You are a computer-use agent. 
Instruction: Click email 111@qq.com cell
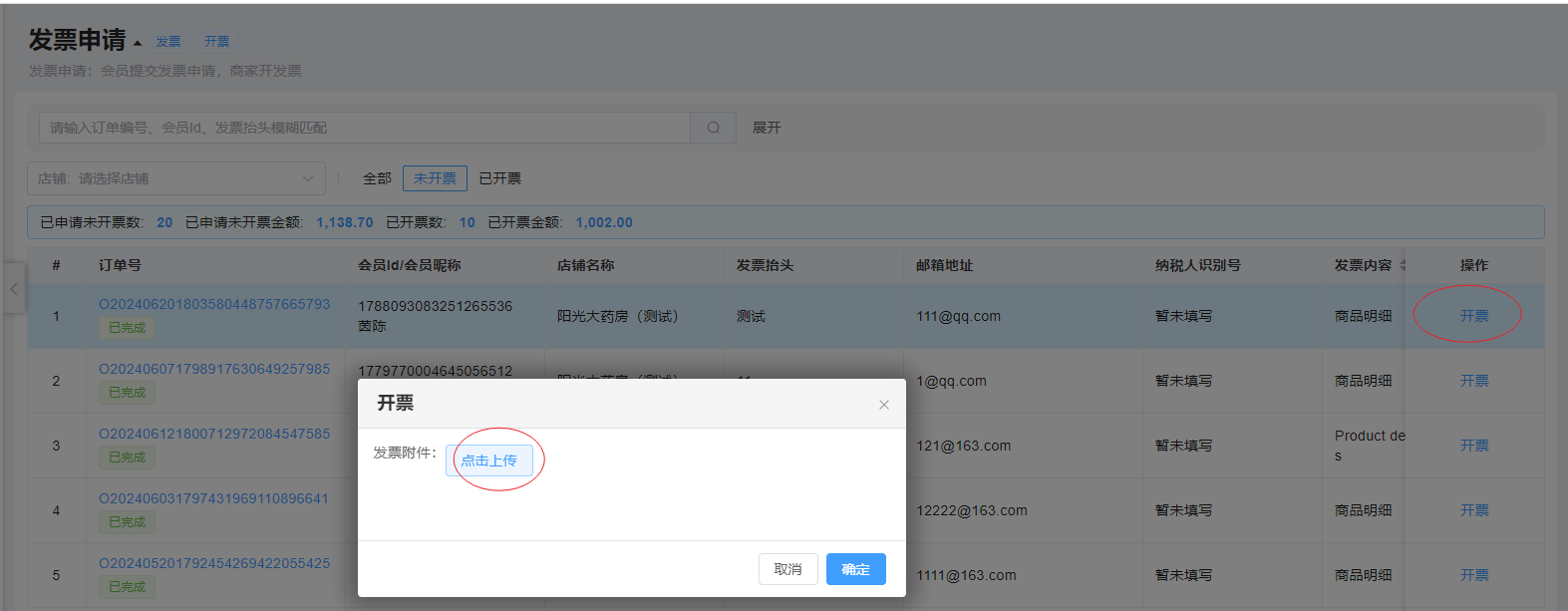point(958,316)
